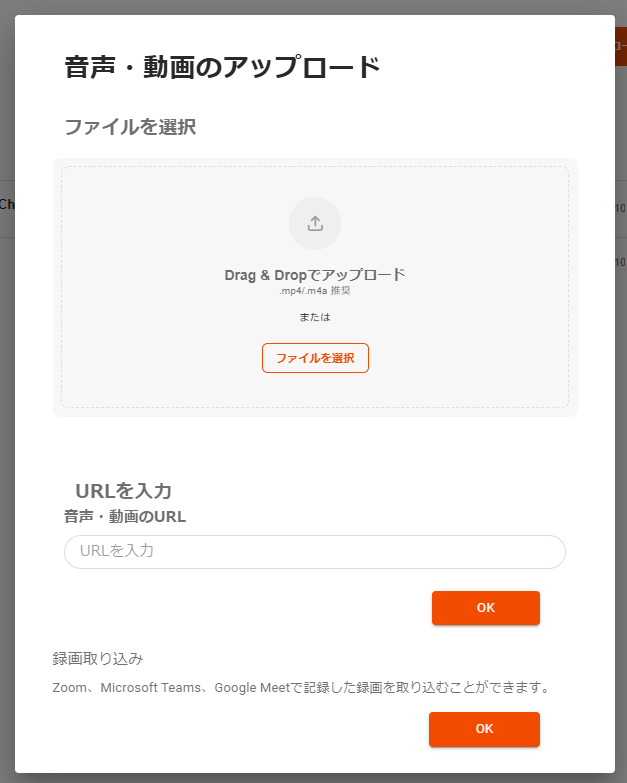Click the Drag & Dropでアップロード text
The height and width of the screenshot is (783, 627).
315,274
